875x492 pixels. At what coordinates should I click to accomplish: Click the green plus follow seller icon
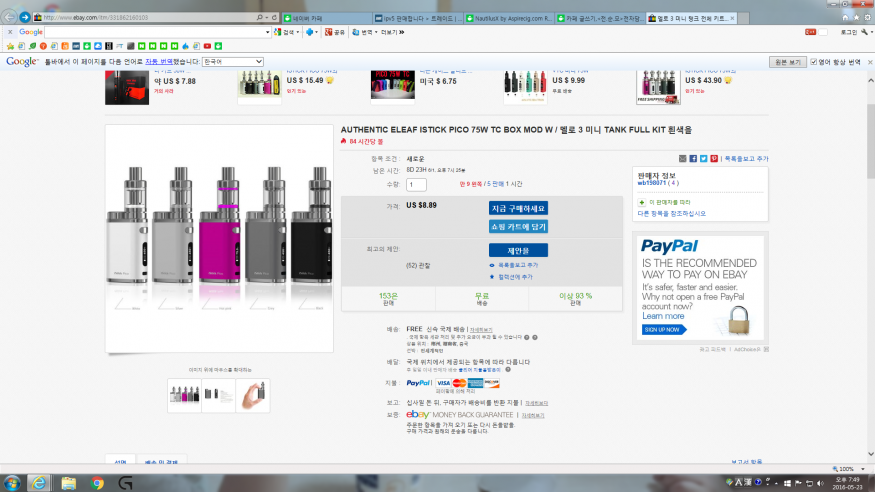(642, 202)
